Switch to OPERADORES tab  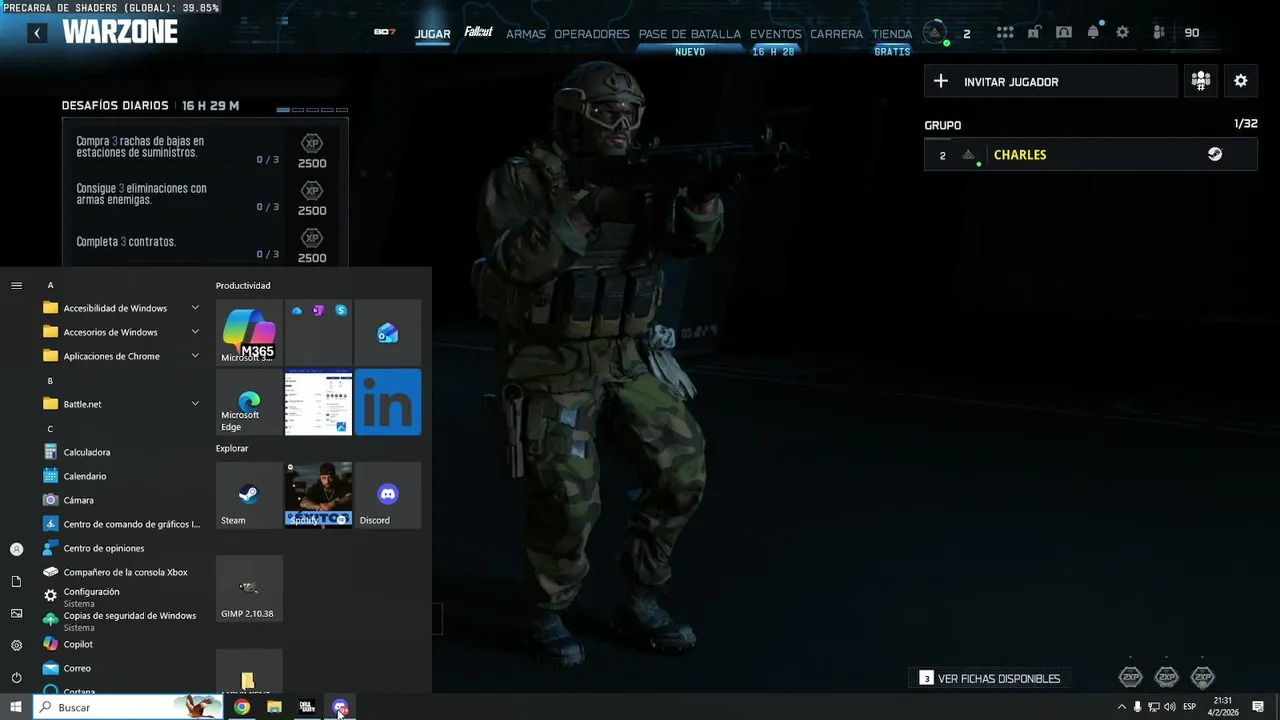point(592,34)
